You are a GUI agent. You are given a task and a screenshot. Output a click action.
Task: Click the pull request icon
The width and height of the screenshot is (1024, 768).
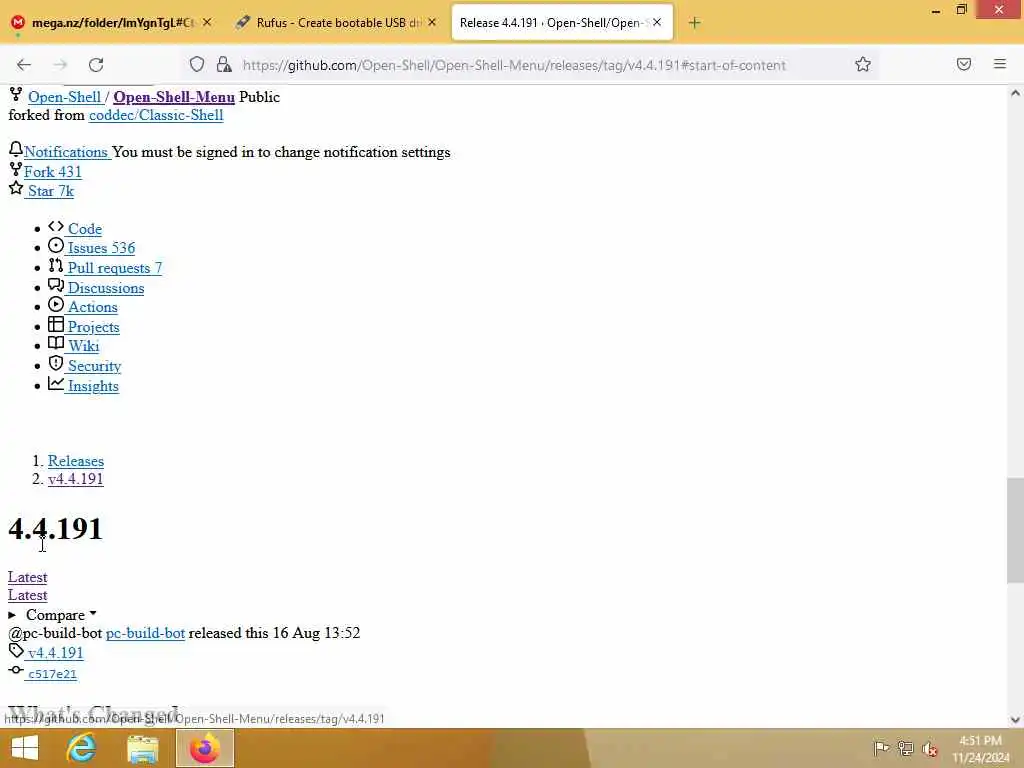(56, 266)
